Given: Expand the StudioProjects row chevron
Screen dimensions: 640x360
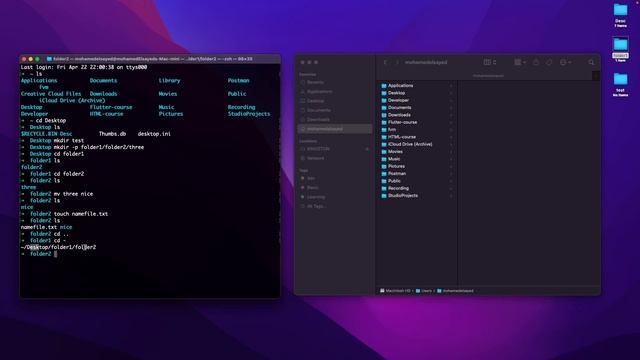Looking at the screenshot, I should click(x=451, y=196).
